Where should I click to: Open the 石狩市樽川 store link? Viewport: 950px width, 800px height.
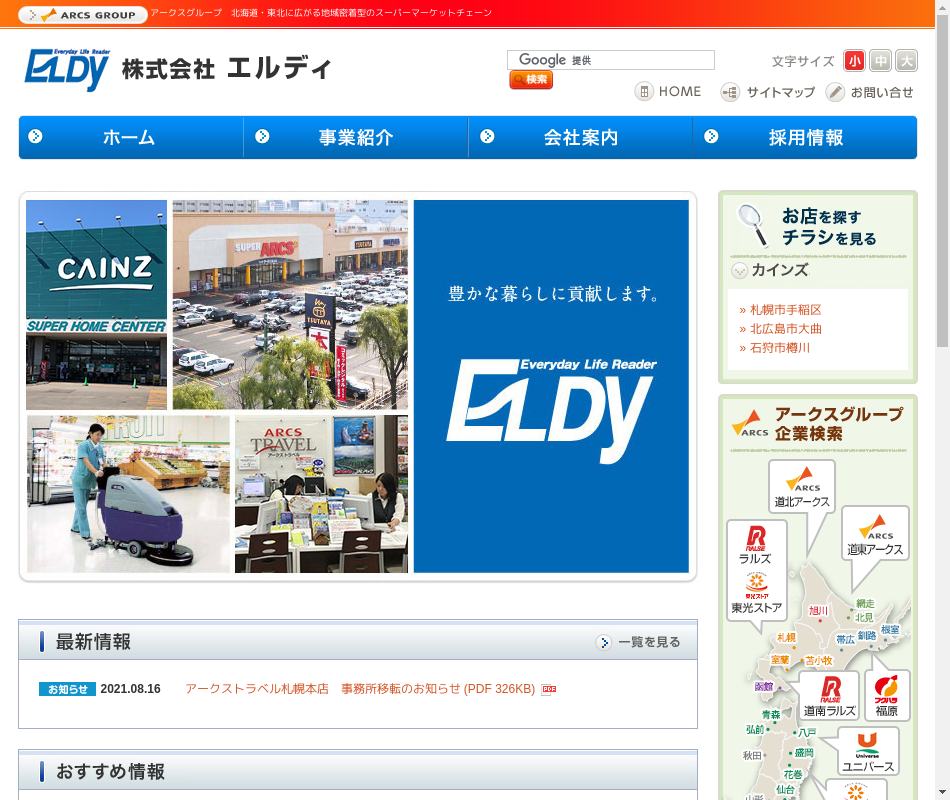coord(780,347)
